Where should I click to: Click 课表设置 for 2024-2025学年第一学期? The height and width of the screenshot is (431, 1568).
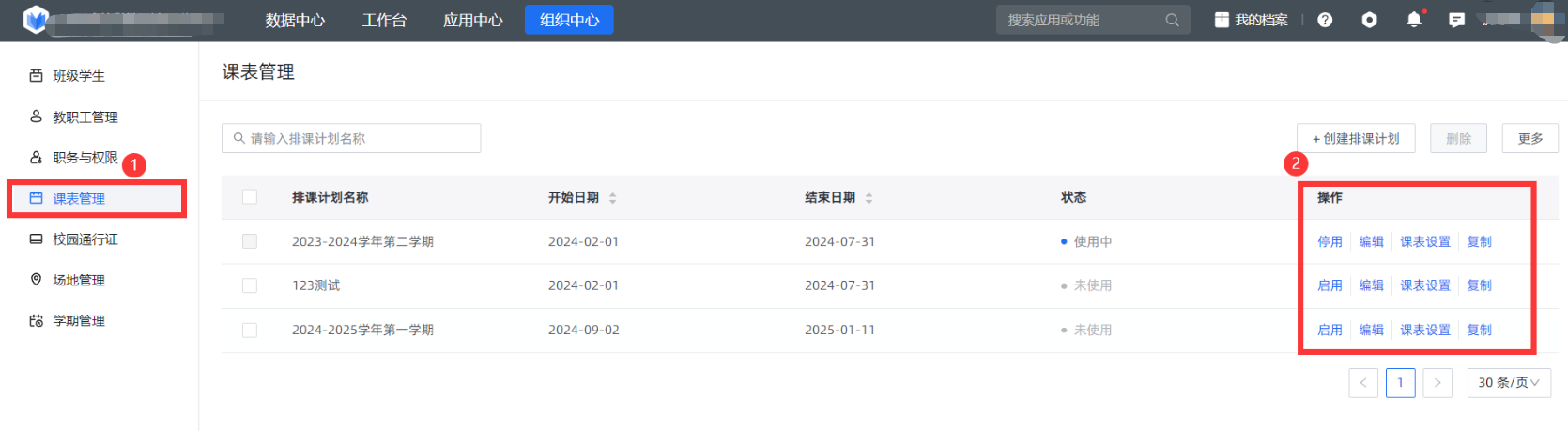[x=1425, y=331]
